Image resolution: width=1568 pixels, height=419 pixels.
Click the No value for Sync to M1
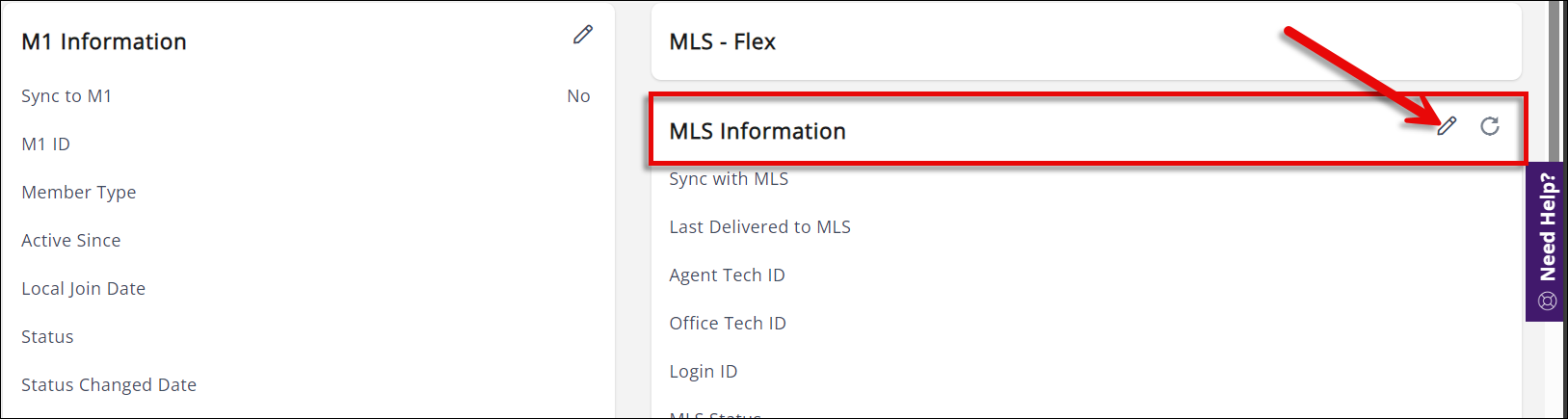(578, 96)
